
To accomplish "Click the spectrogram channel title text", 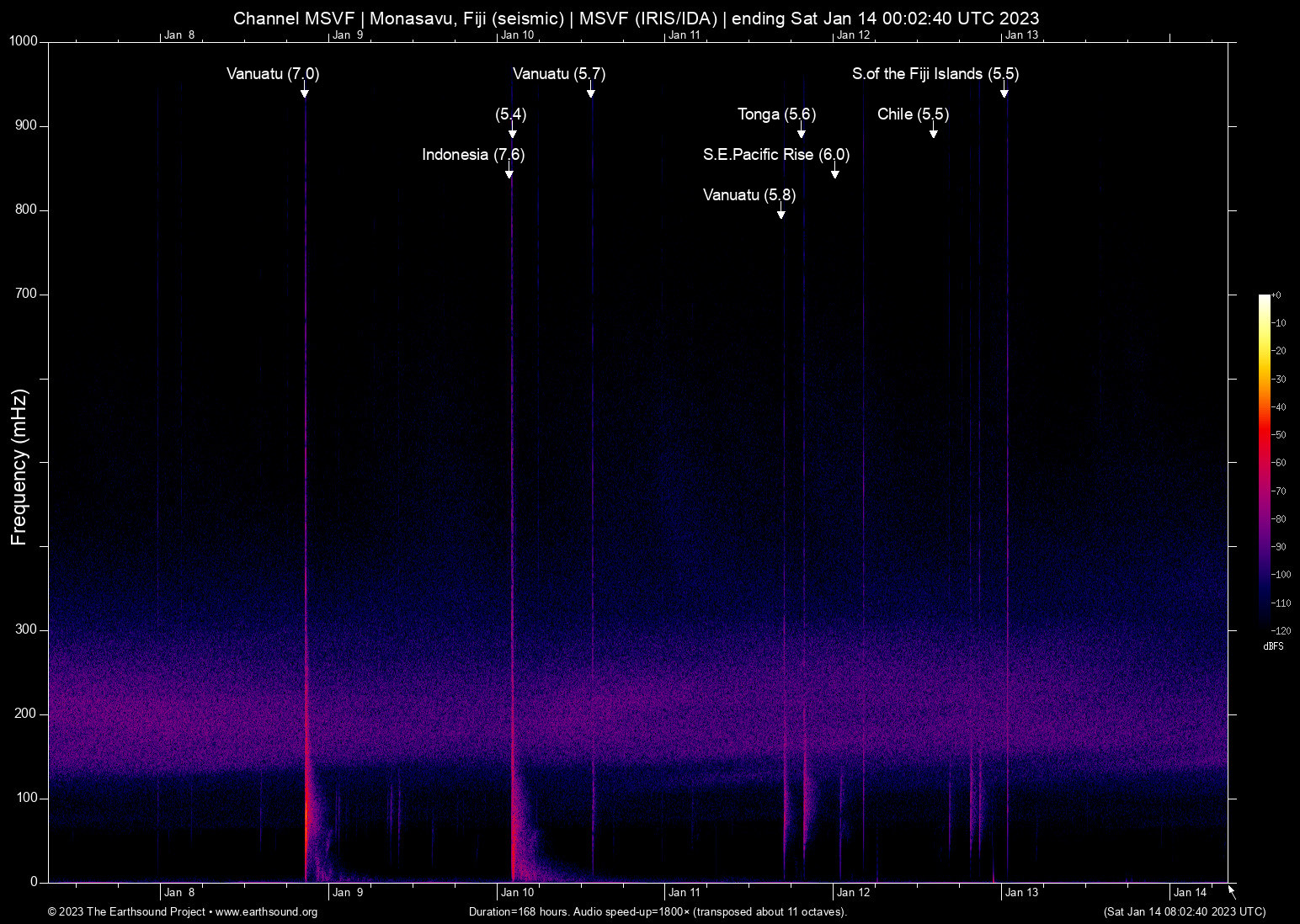I will (x=637, y=18).
